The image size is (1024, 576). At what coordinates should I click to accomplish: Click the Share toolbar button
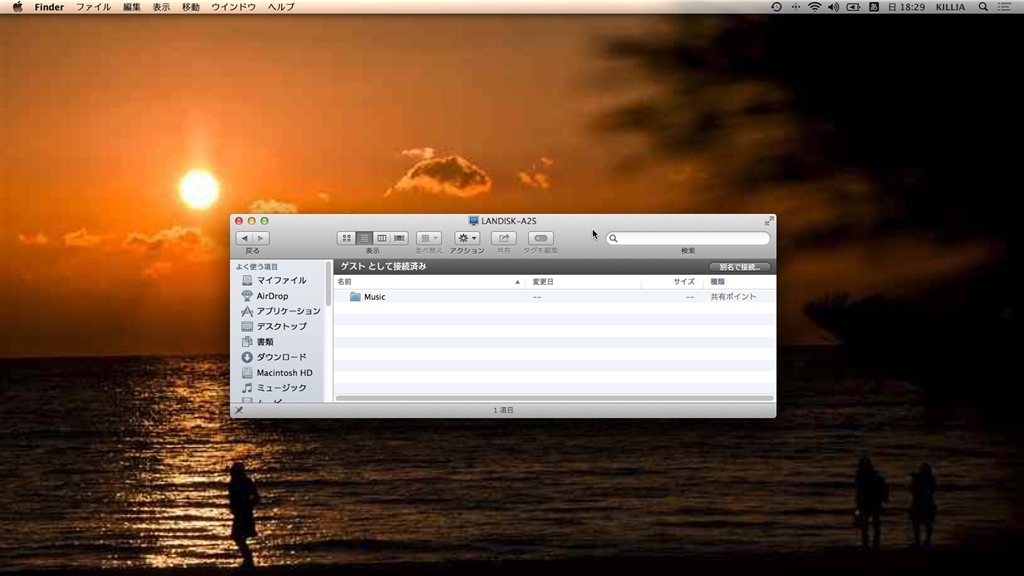point(504,238)
